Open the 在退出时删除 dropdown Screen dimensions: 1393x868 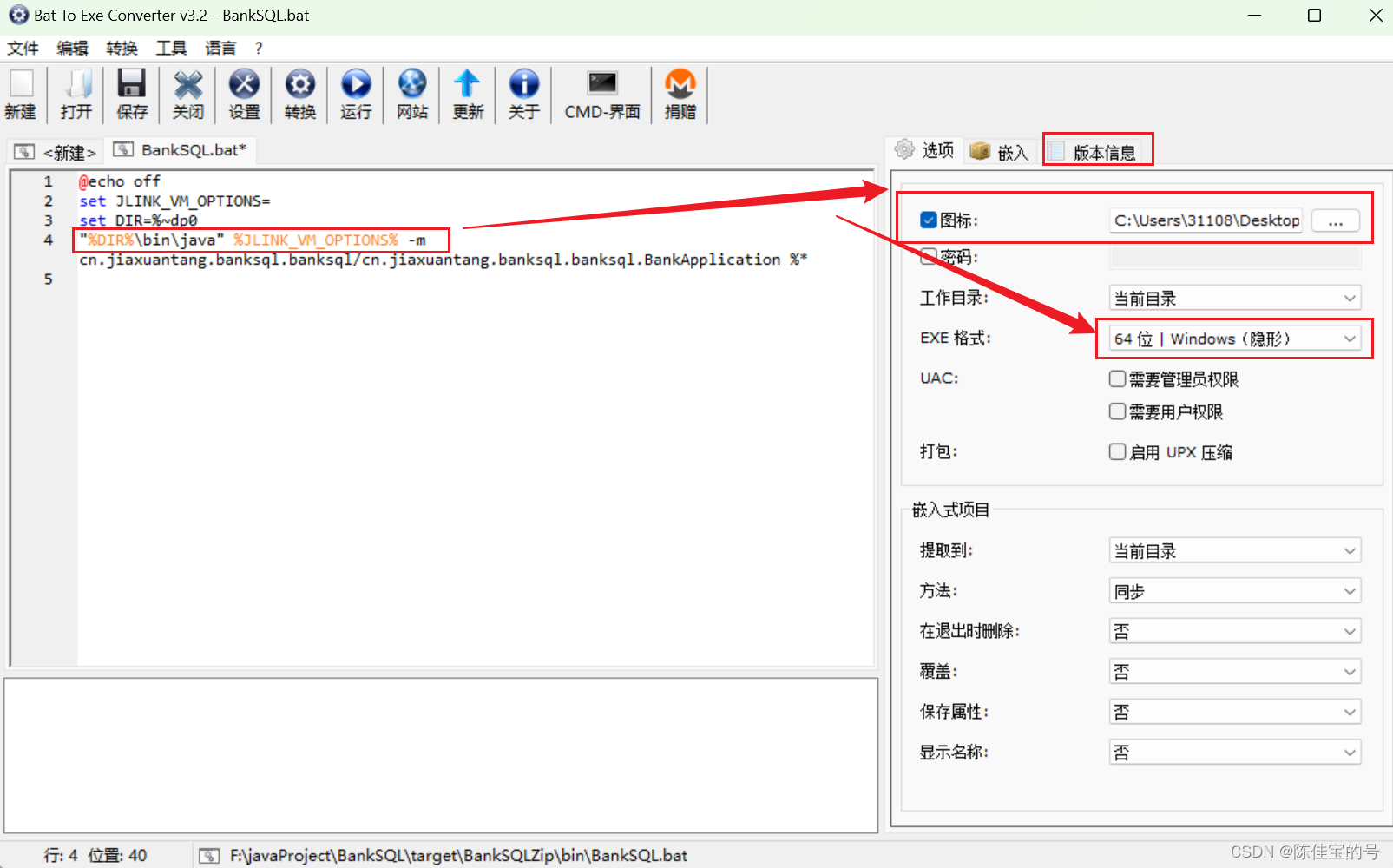pos(1235,631)
